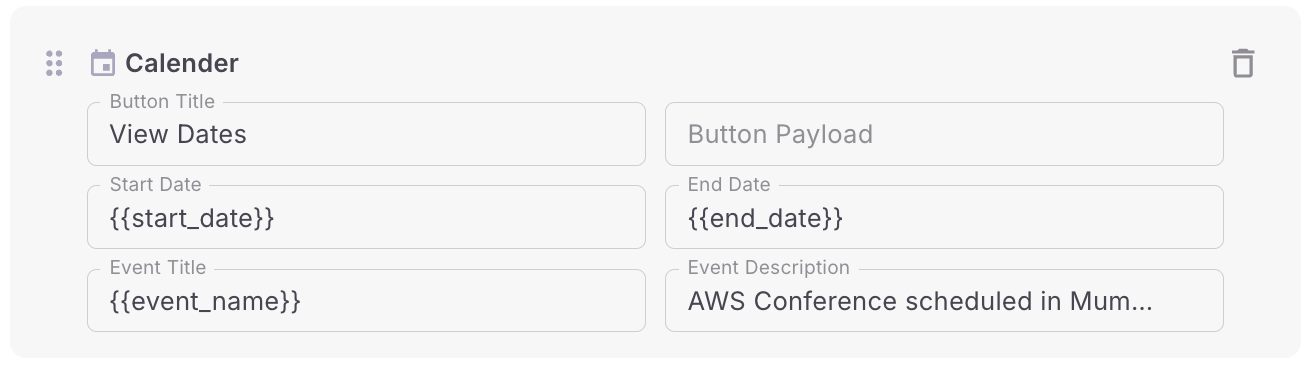Click the Event Description floating label
Viewport: 1312px width, 368px height.
[769, 267]
